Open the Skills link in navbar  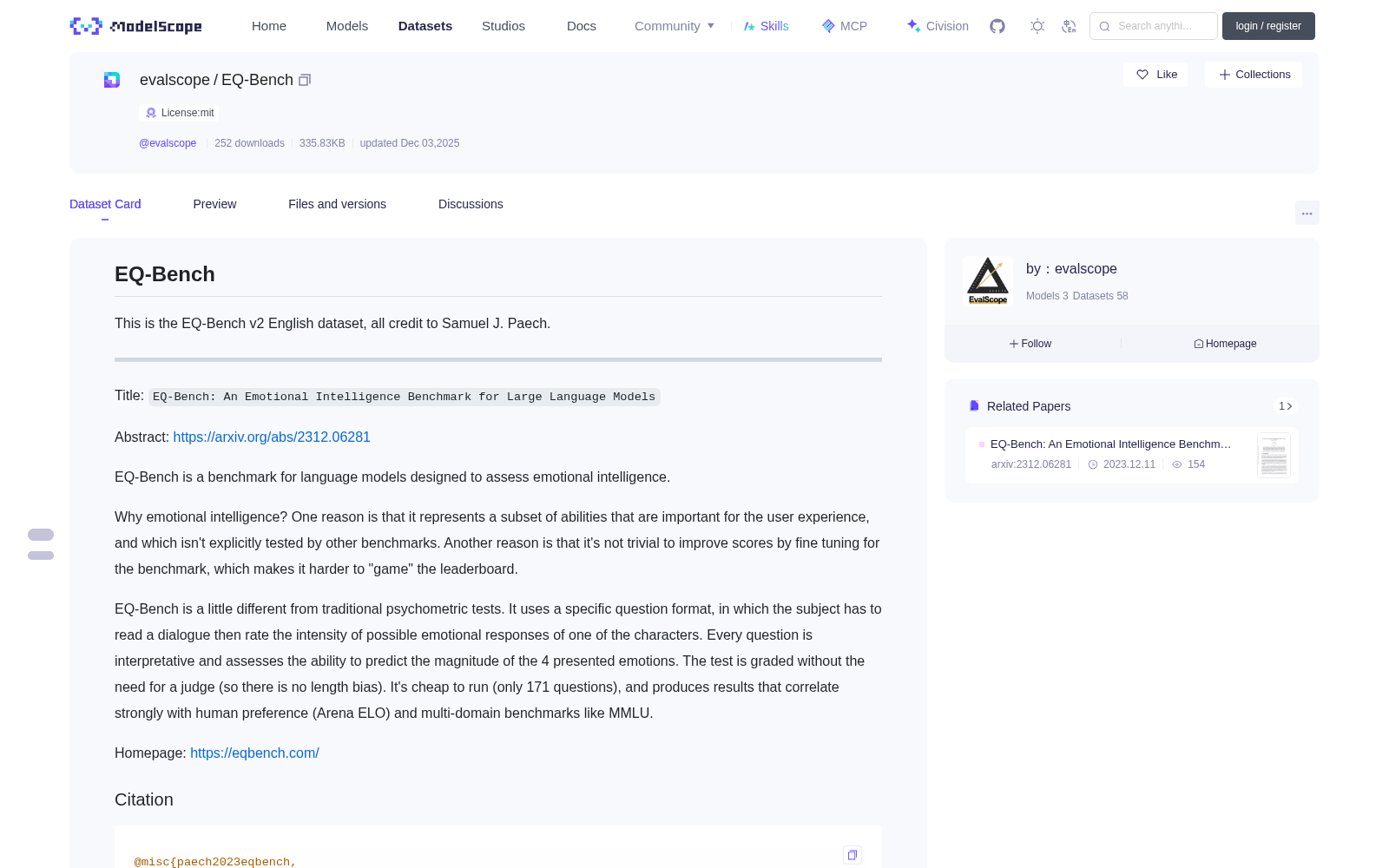click(x=766, y=26)
